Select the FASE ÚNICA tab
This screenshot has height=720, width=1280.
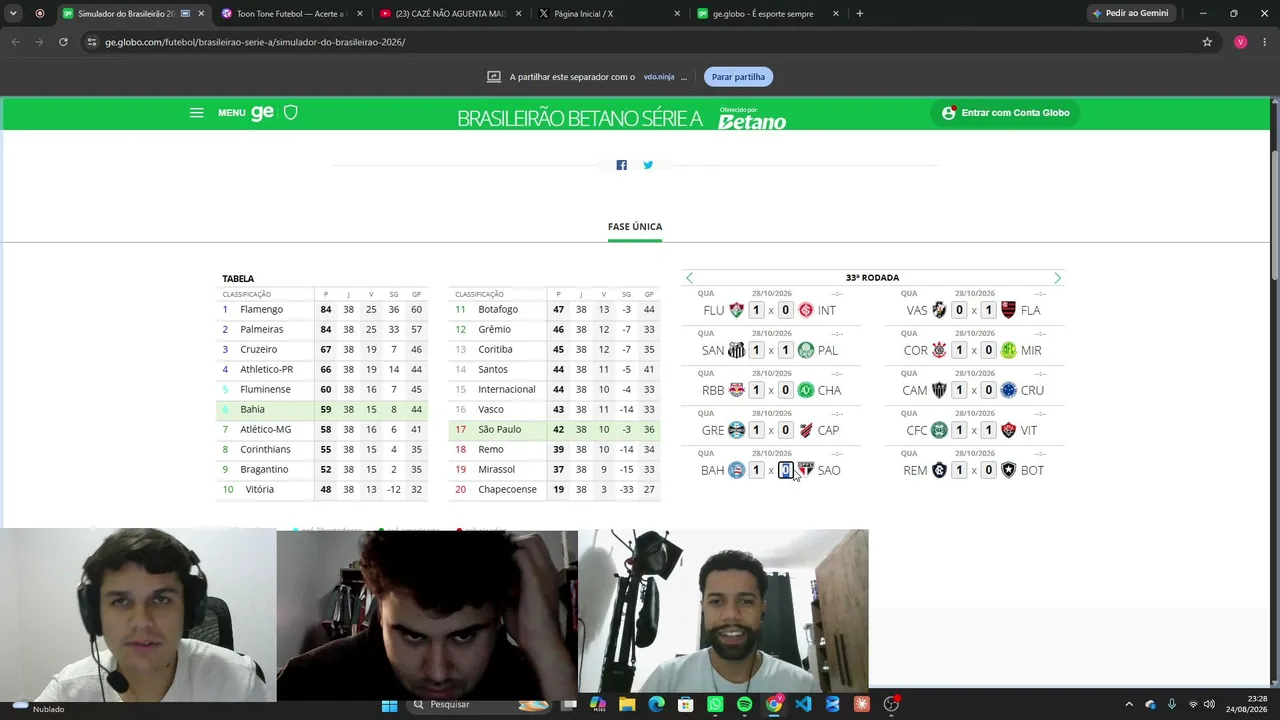point(635,227)
